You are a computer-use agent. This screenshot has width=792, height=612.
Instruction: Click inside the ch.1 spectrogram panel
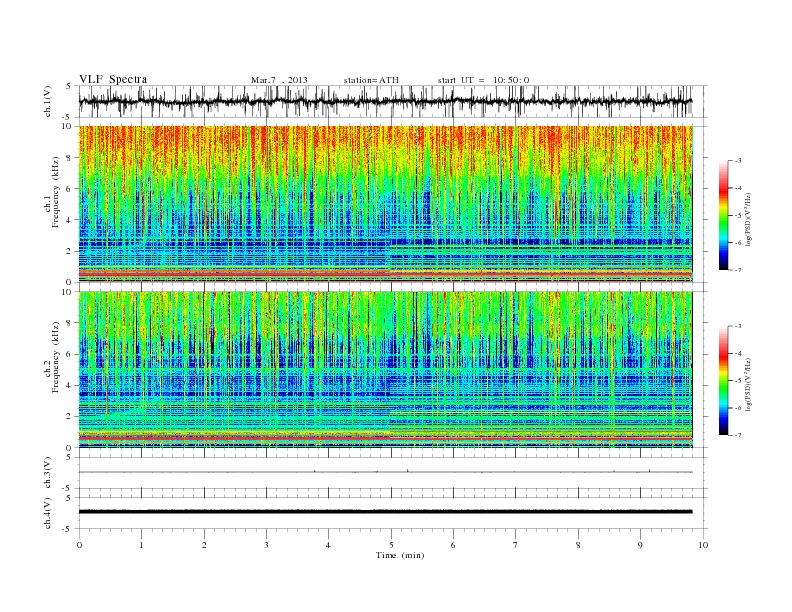click(386, 204)
